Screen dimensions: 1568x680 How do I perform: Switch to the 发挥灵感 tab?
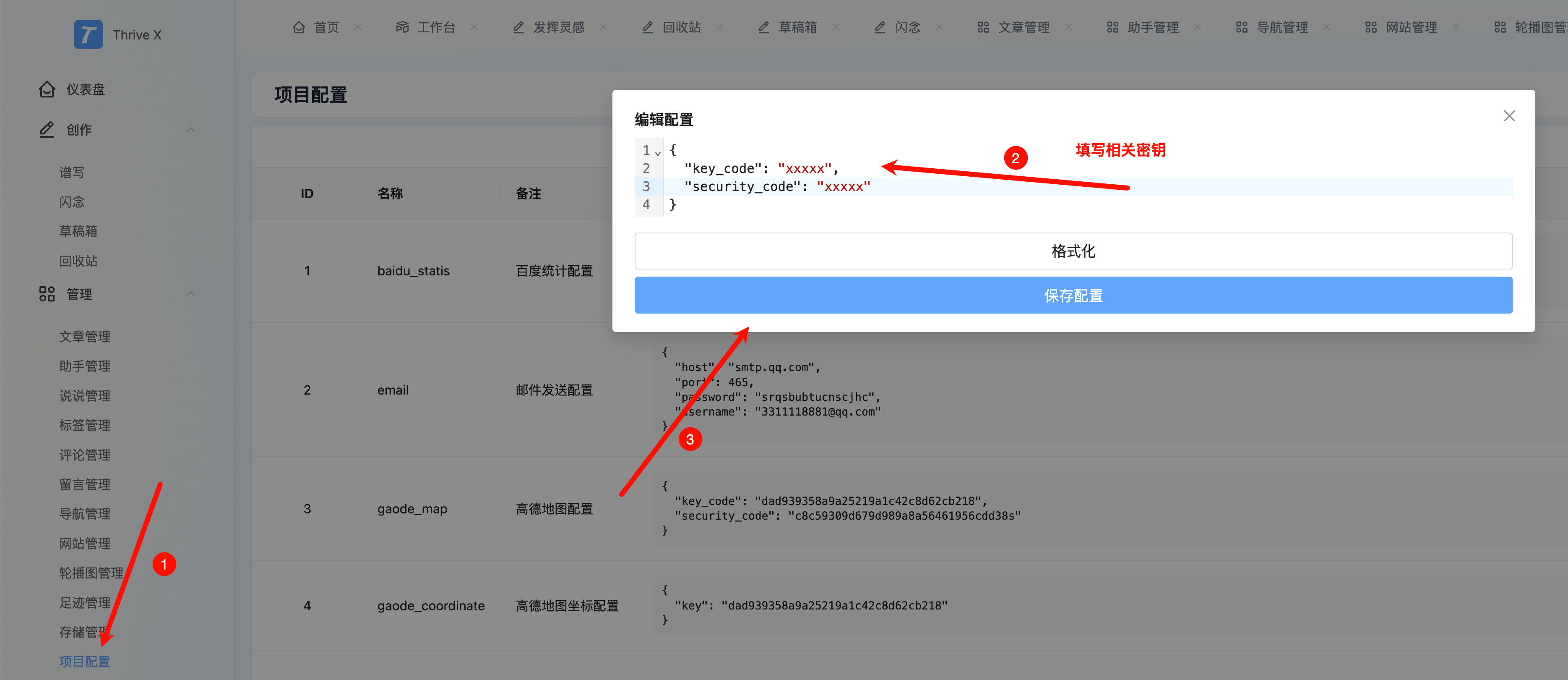558,27
